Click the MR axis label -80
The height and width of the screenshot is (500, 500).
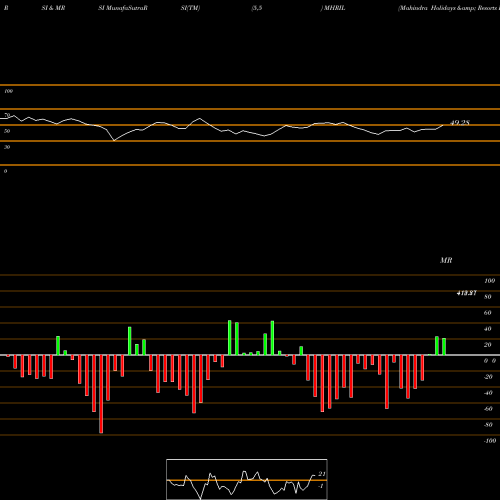click(488, 425)
